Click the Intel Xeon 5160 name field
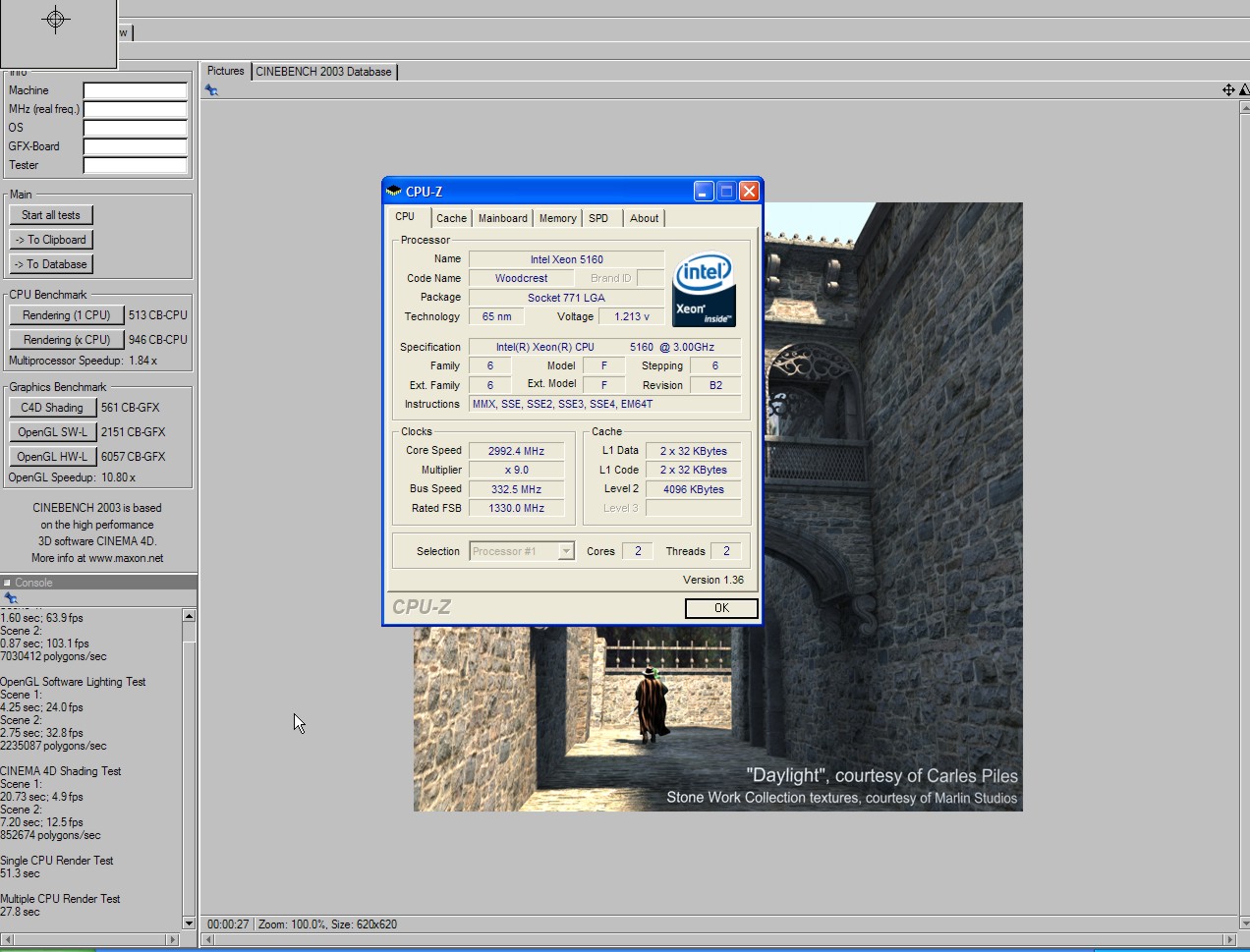The height and width of the screenshot is (952, 1250). (566, 259)
